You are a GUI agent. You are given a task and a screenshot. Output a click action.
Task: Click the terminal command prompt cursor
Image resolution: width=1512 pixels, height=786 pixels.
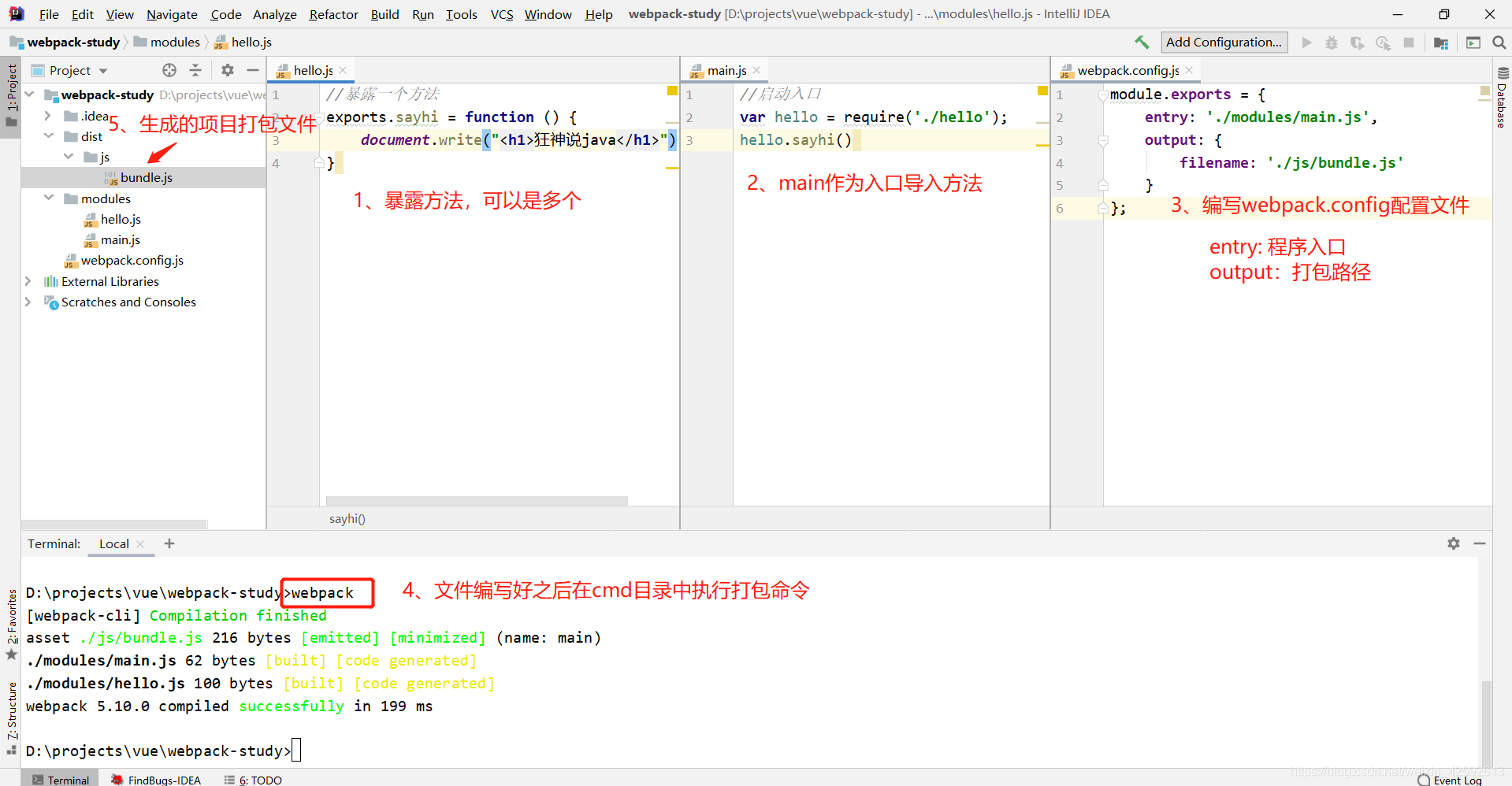[x=296, y=751]
